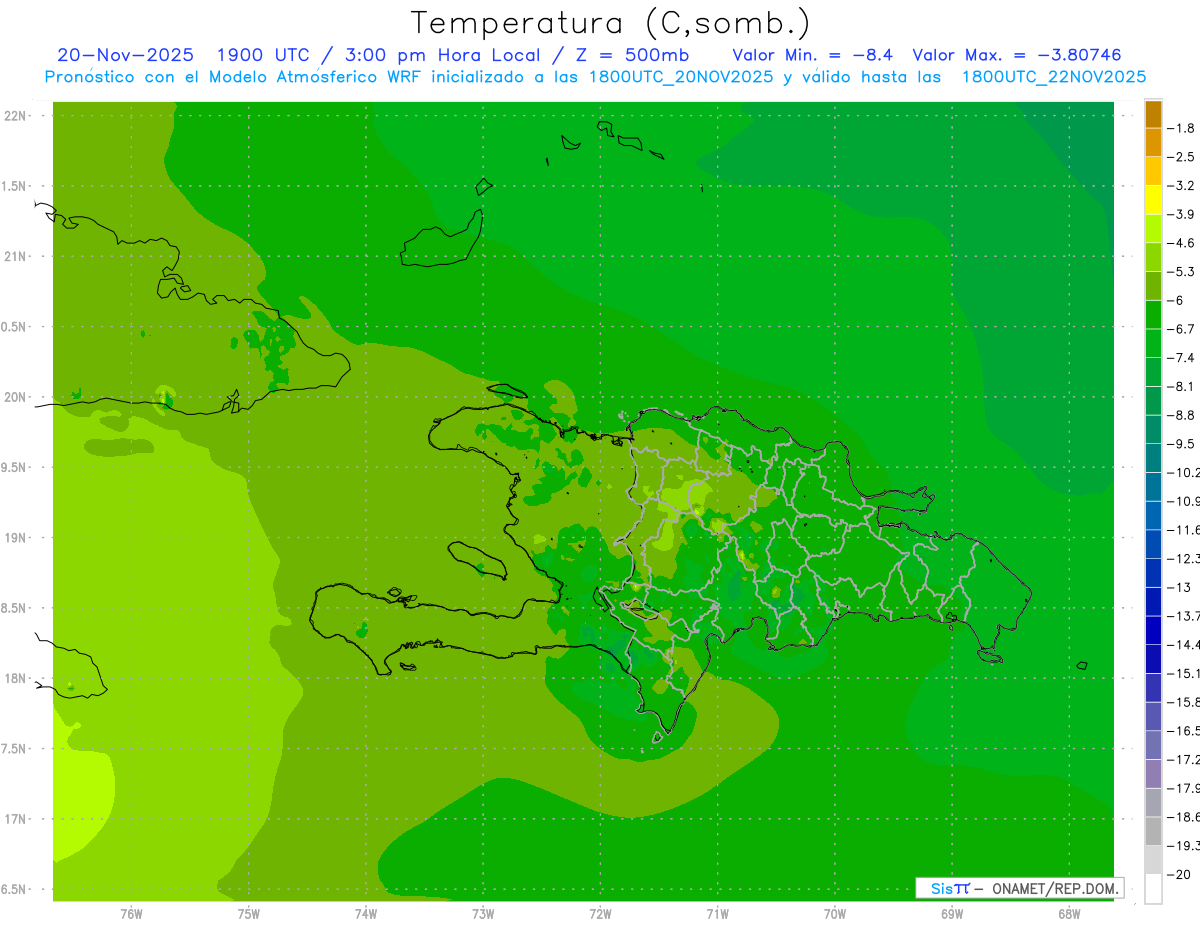This screenshot has height=927, width=1200.
Task: Click the 76W longitude axis label
Action: pos(131,913)
